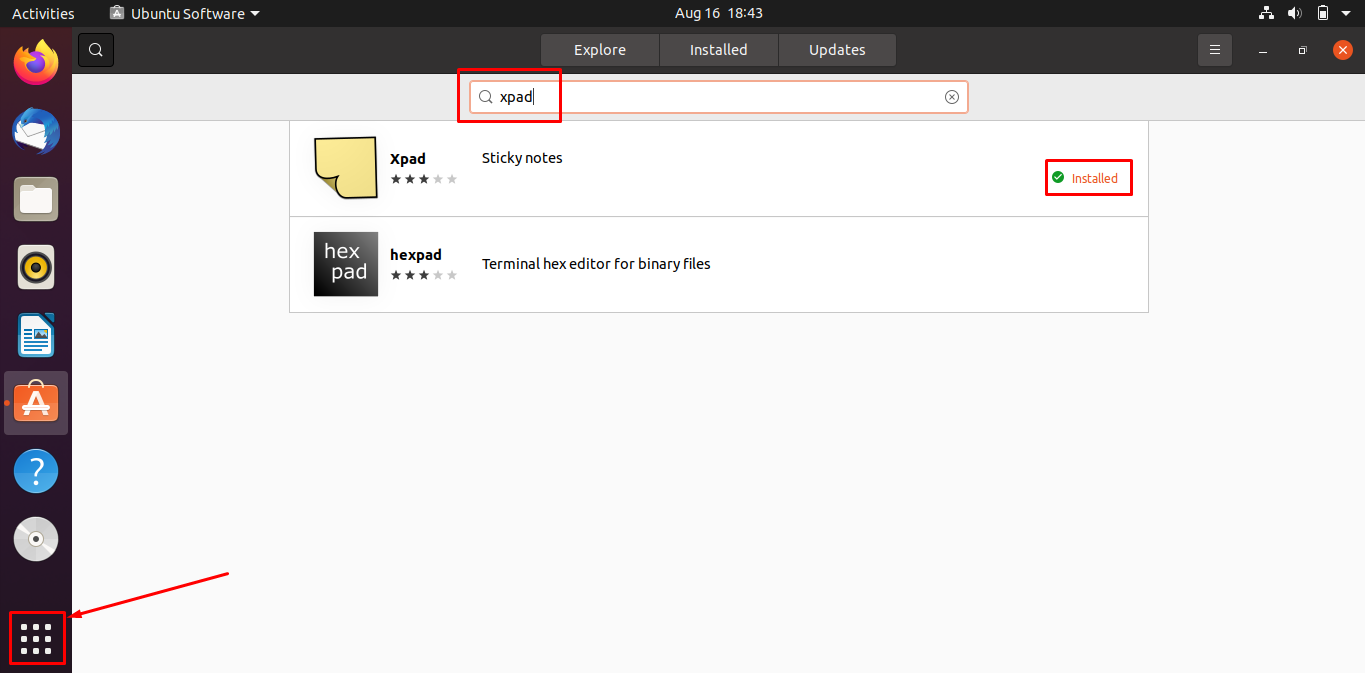Viewport: 1365px width, 673px height.
Task: Open battery indicator in top bar
Action: (x=1322, y=13)
